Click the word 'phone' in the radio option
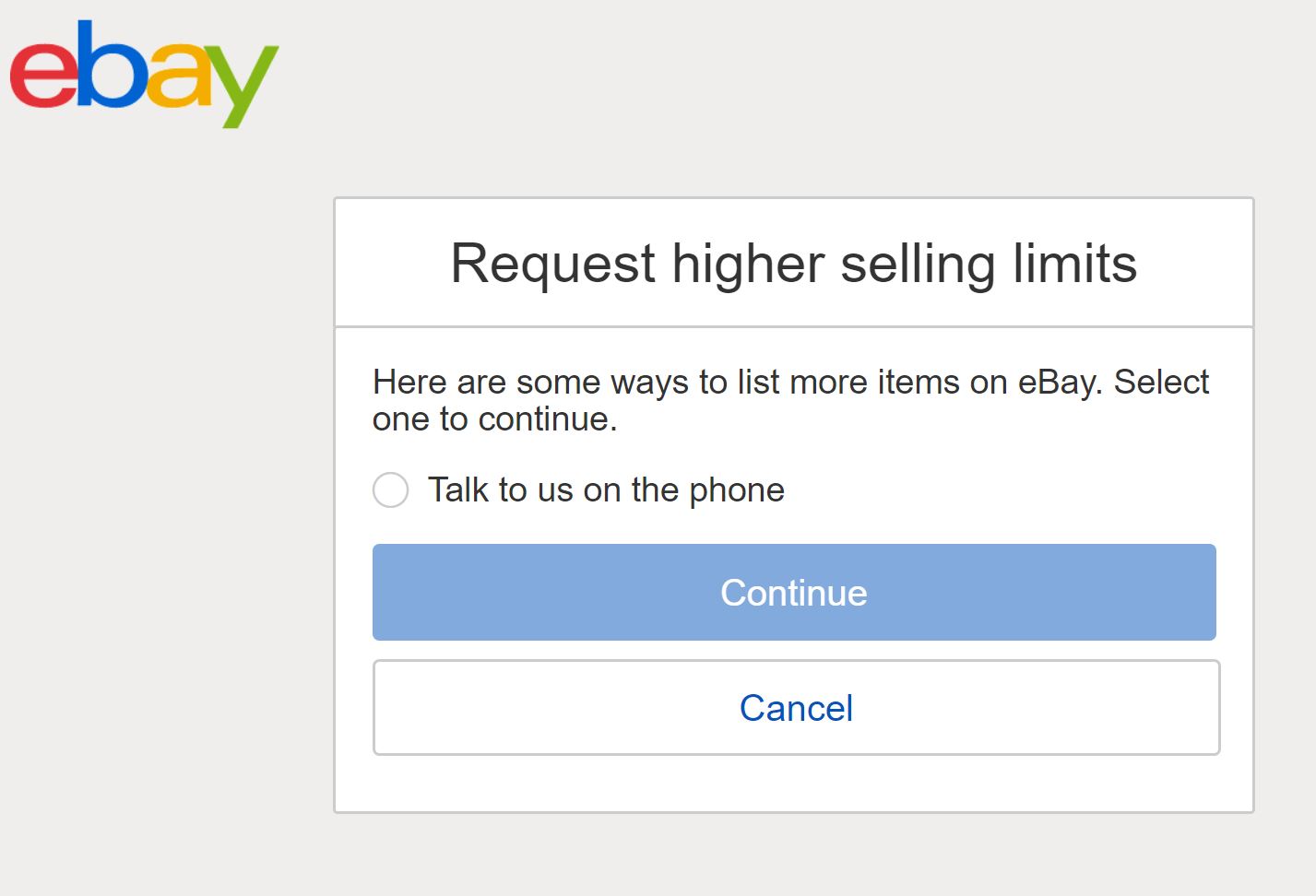This screenshot has width=1316, height=896. tap(737, 490)
